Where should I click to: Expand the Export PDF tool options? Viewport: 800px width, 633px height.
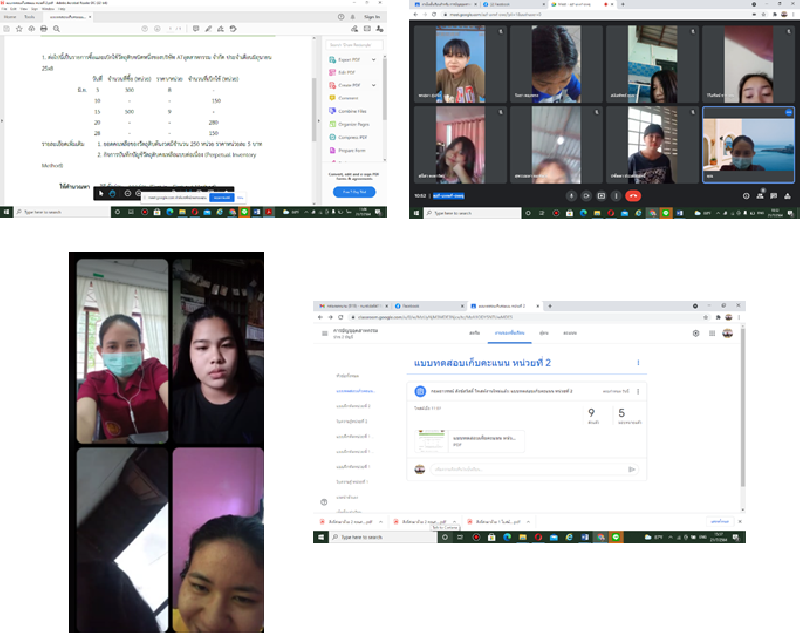click(371, 59)
